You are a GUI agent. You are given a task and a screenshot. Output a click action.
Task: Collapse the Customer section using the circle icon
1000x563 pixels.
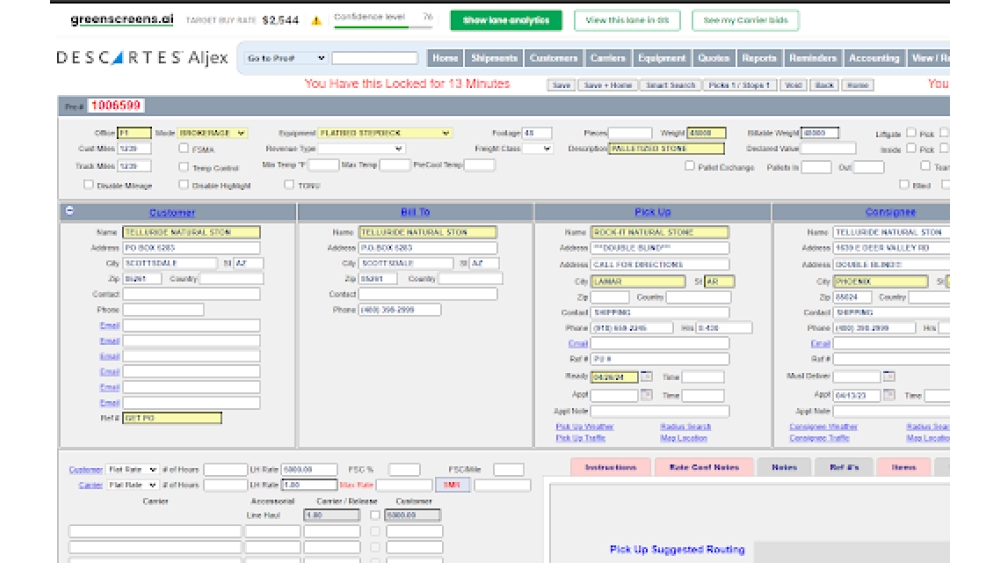[69, 211]
